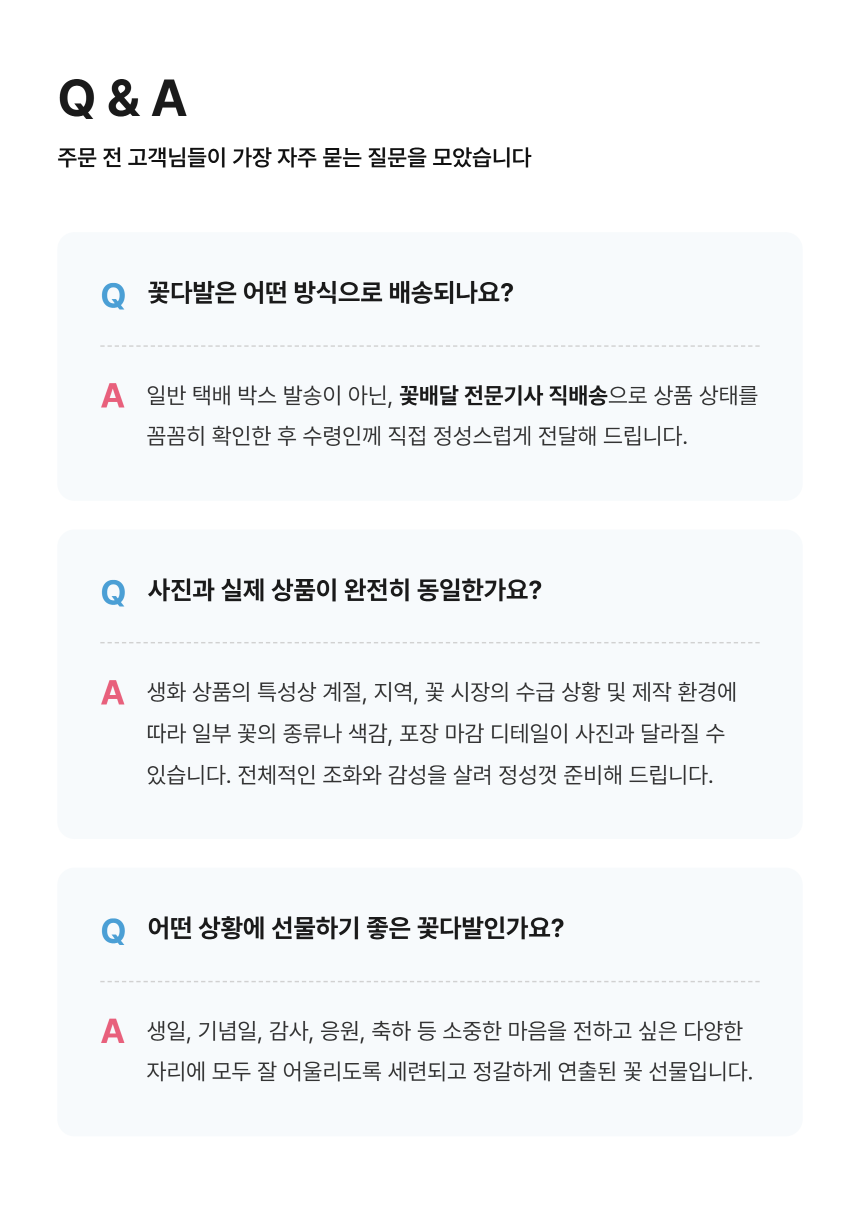This screenshot has height=1208, width=860.
Task: Click the Q & A page heading
Action: [x=122, y=99]
